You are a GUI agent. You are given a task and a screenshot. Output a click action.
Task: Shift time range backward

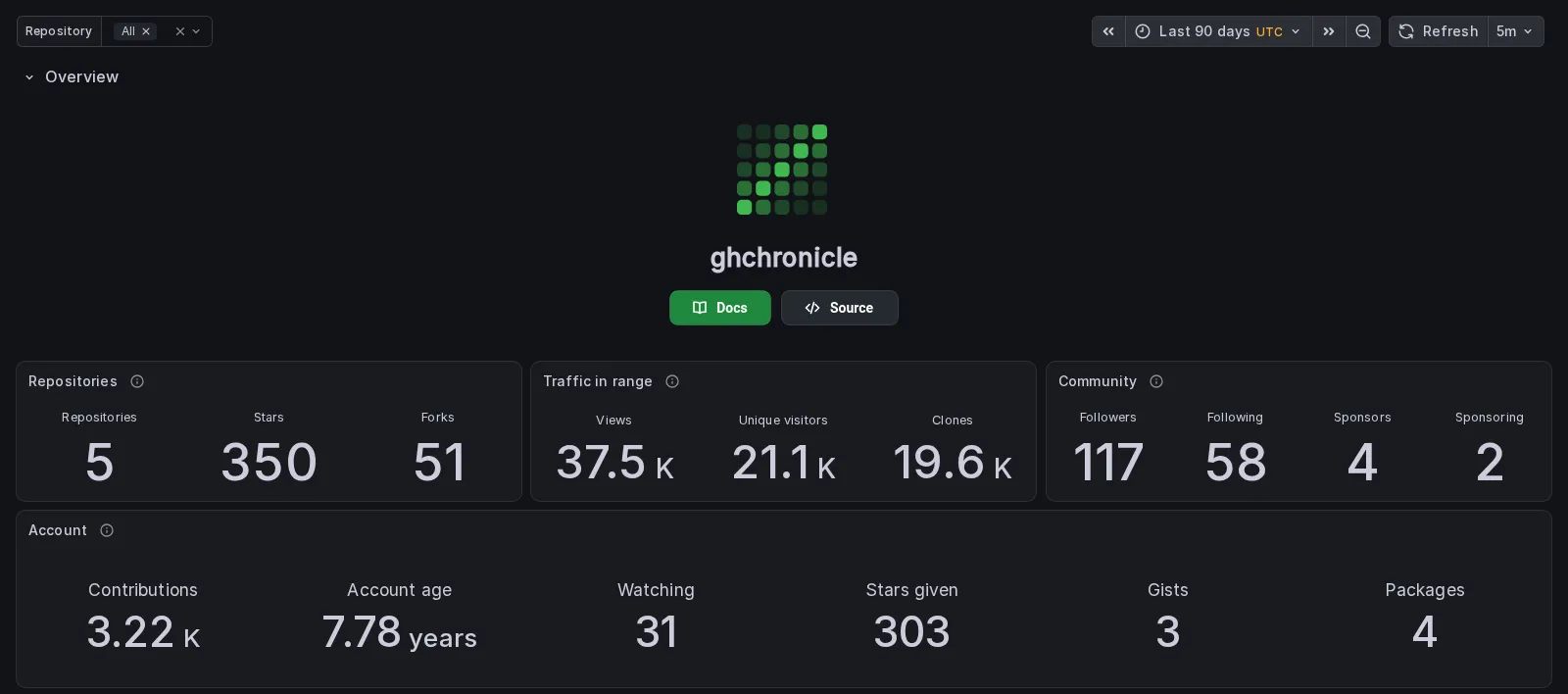[x=1108, y=31]
